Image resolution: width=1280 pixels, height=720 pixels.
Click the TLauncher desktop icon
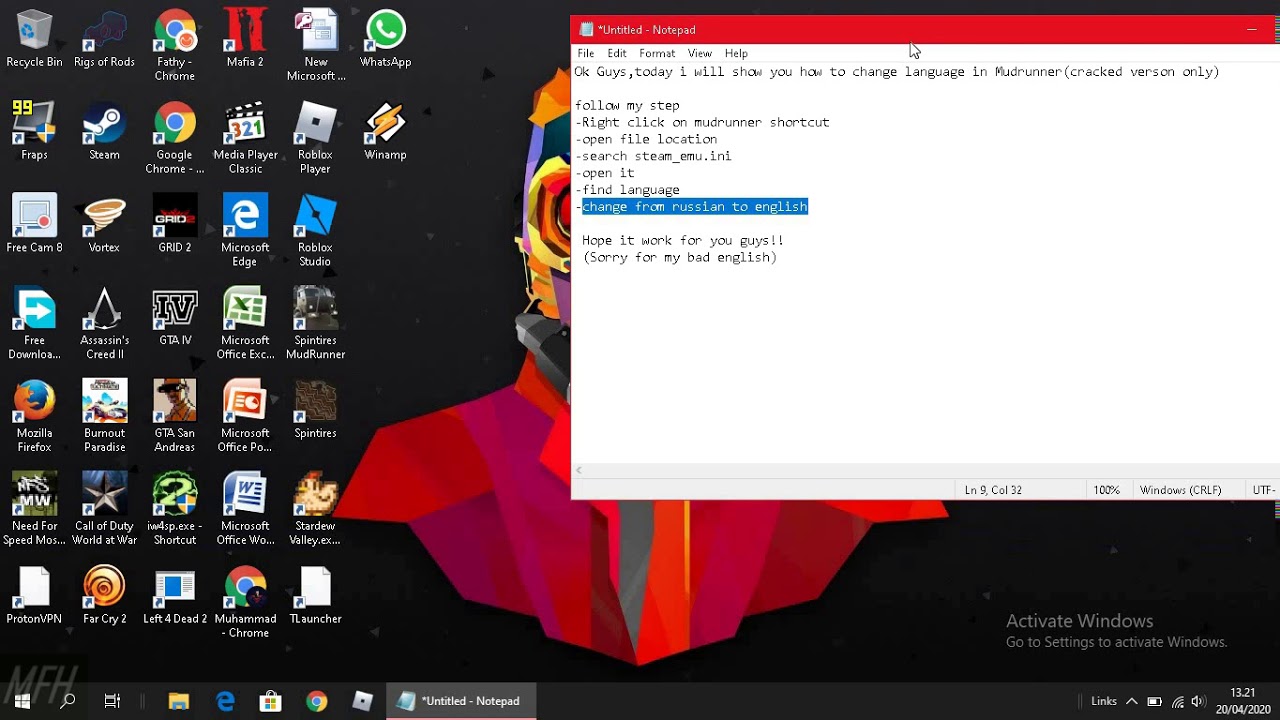tap(315, 596)
